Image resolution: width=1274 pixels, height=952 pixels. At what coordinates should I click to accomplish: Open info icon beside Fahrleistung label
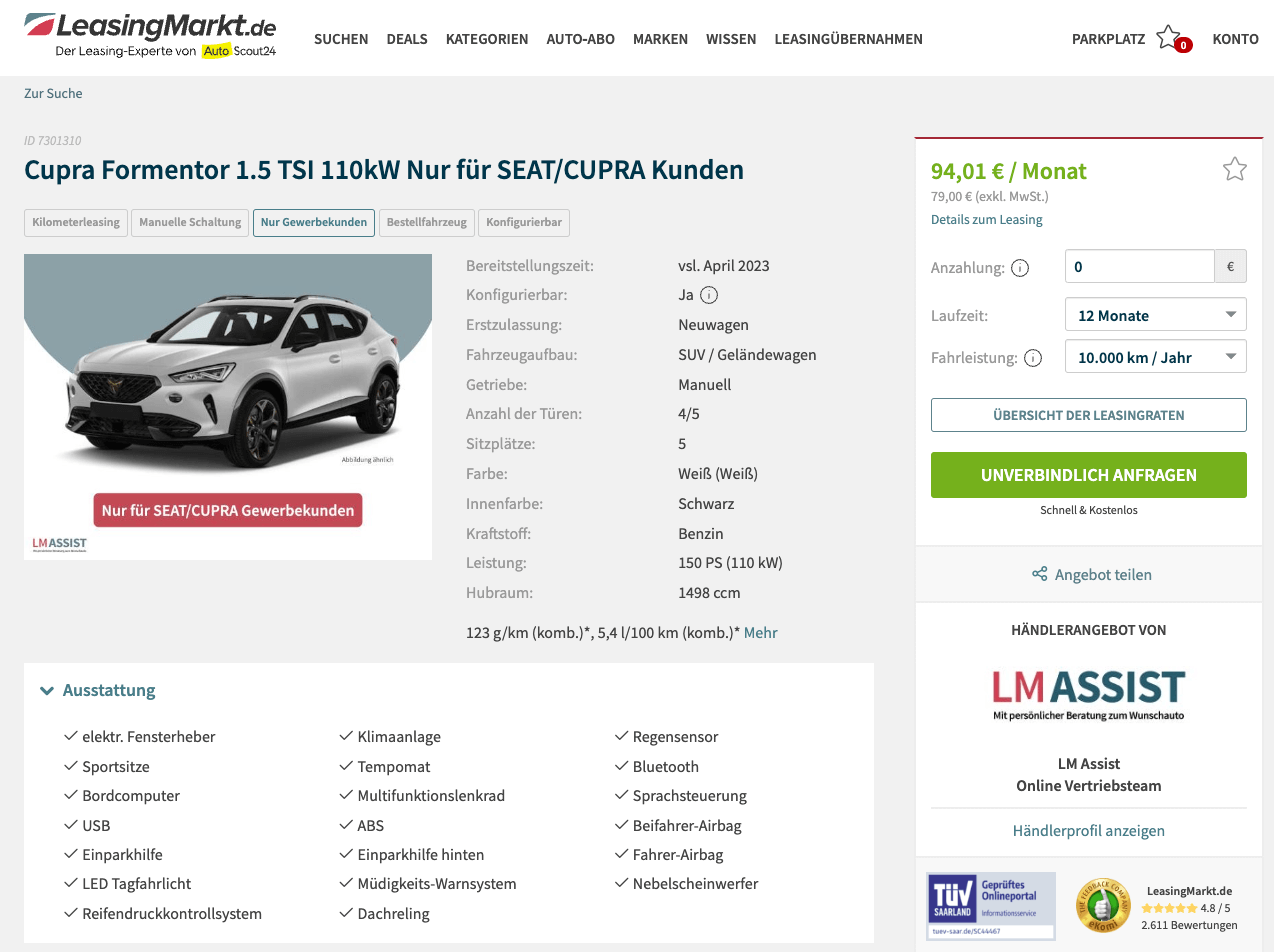1033,358
